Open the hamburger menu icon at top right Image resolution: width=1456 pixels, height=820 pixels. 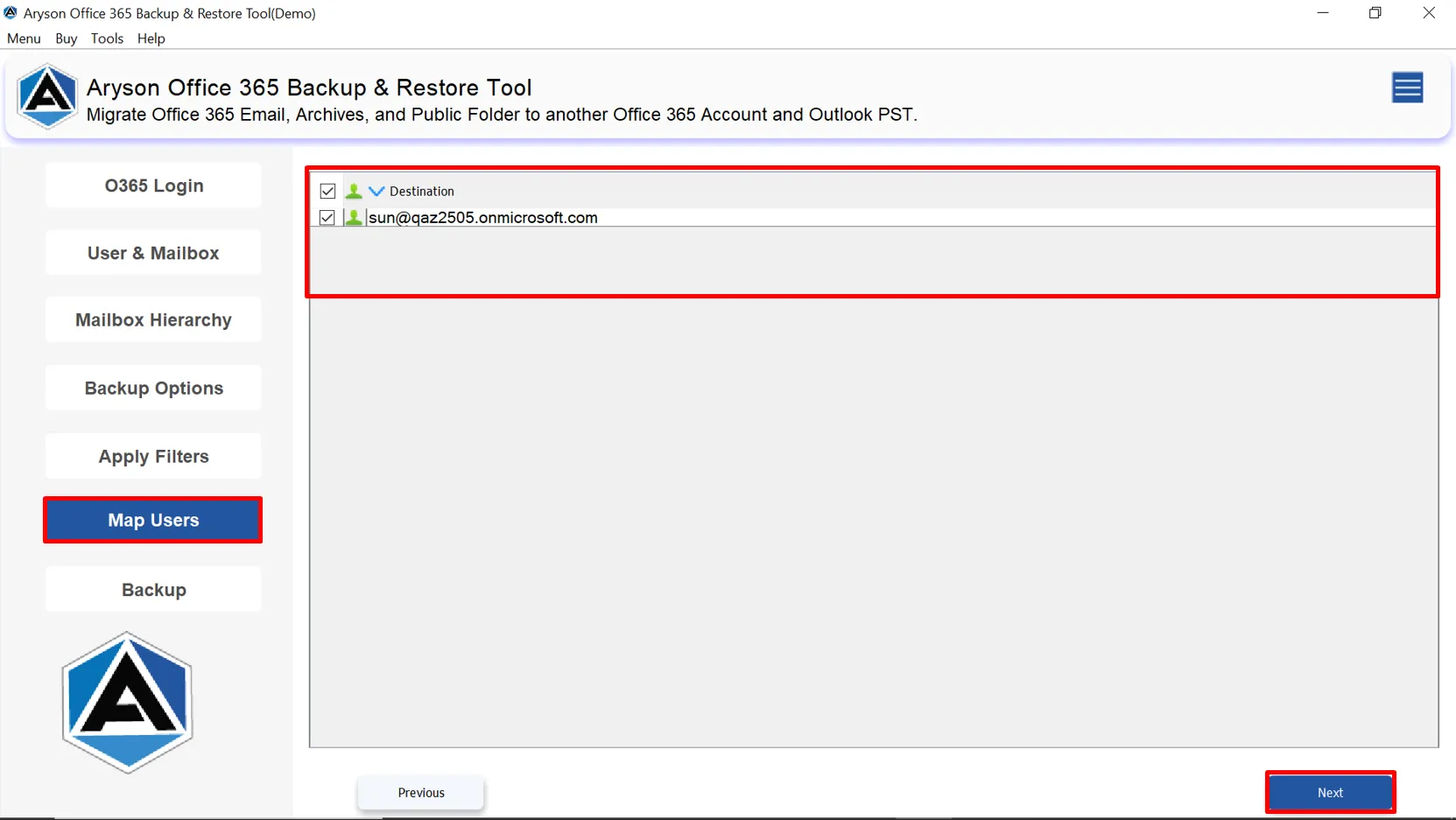tap(1407, 88)
